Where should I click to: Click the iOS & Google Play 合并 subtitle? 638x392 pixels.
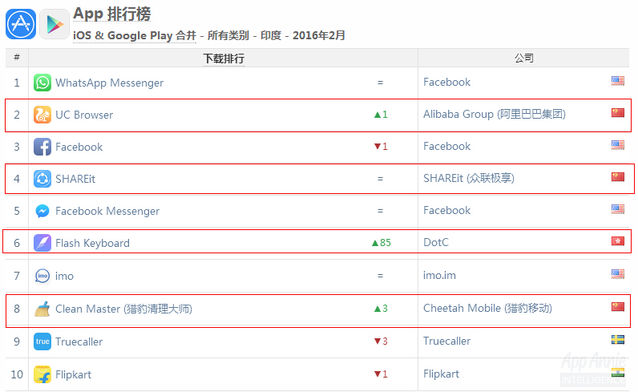135,35
